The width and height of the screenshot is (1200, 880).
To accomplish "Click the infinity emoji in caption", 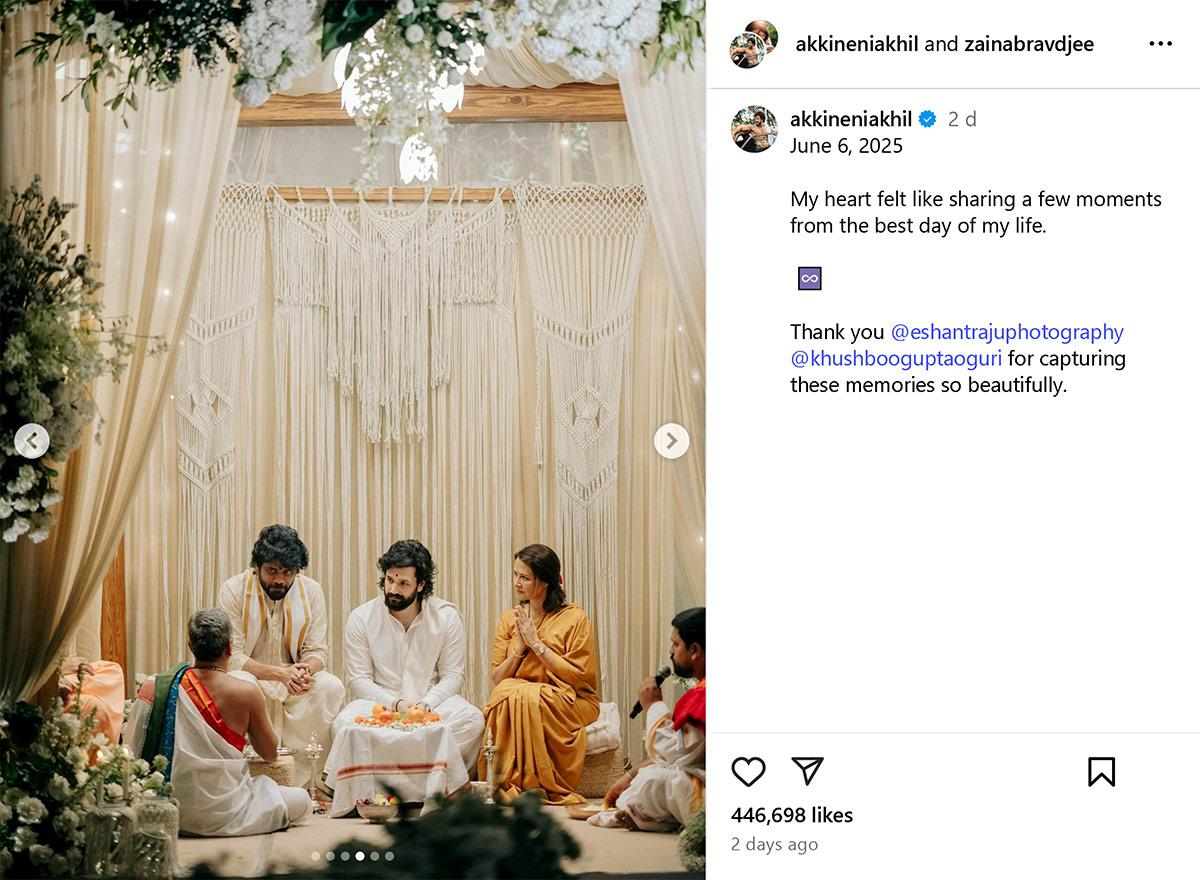I will tap(810, 279).
